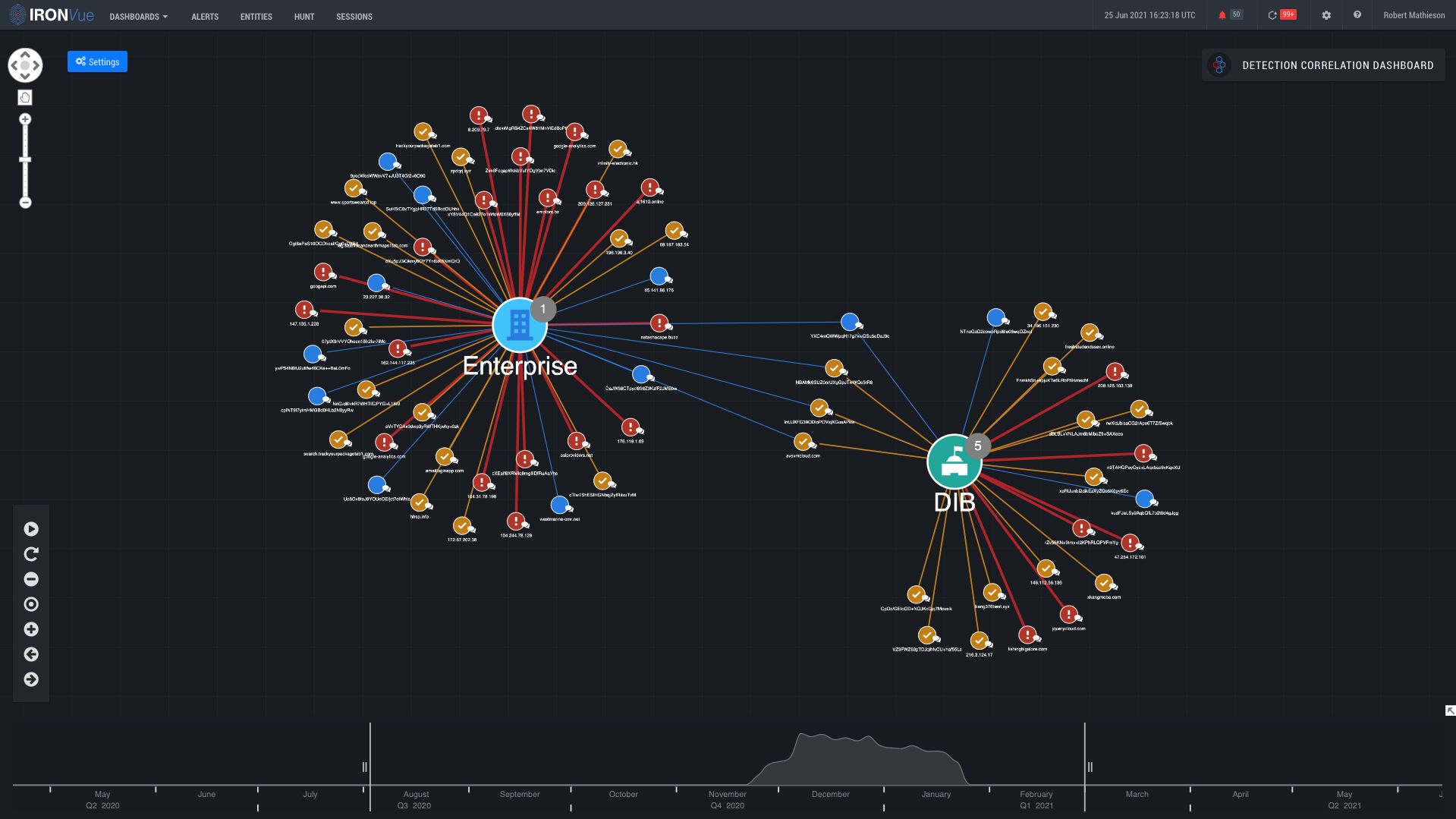Click the circular redo arrow in timeline controls
Screen dimensions: 1456x819
31,554
